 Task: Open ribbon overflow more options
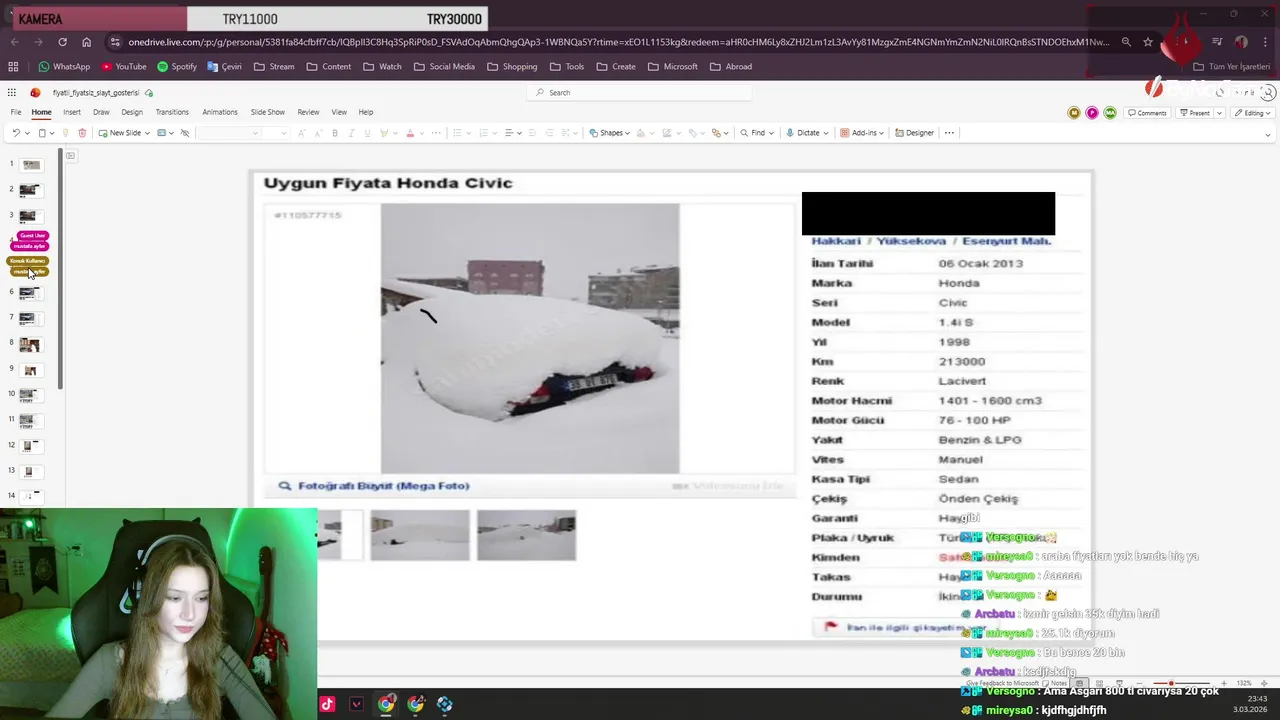[x=949, y=133]
